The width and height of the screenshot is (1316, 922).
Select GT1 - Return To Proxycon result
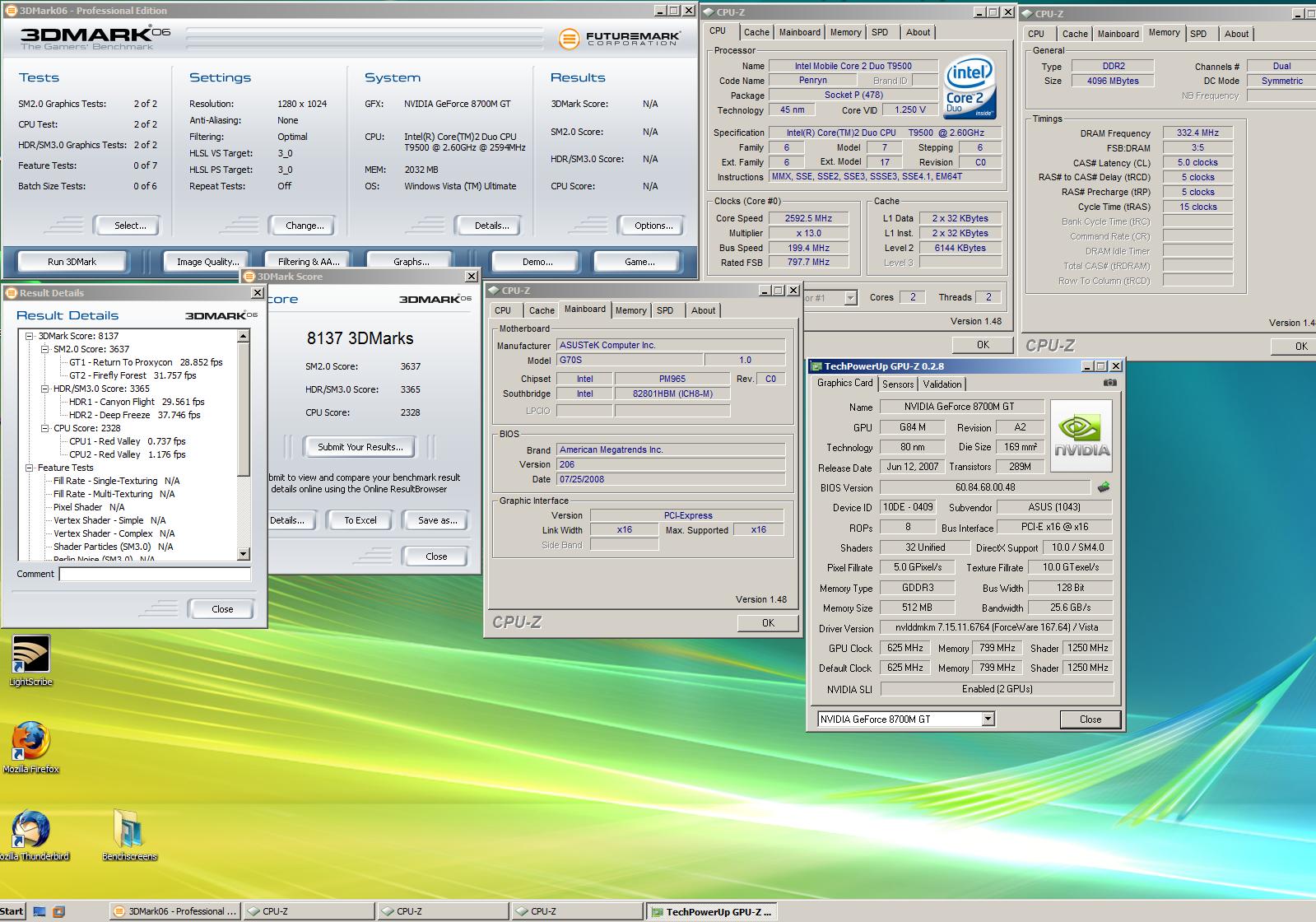click(146, 362)
